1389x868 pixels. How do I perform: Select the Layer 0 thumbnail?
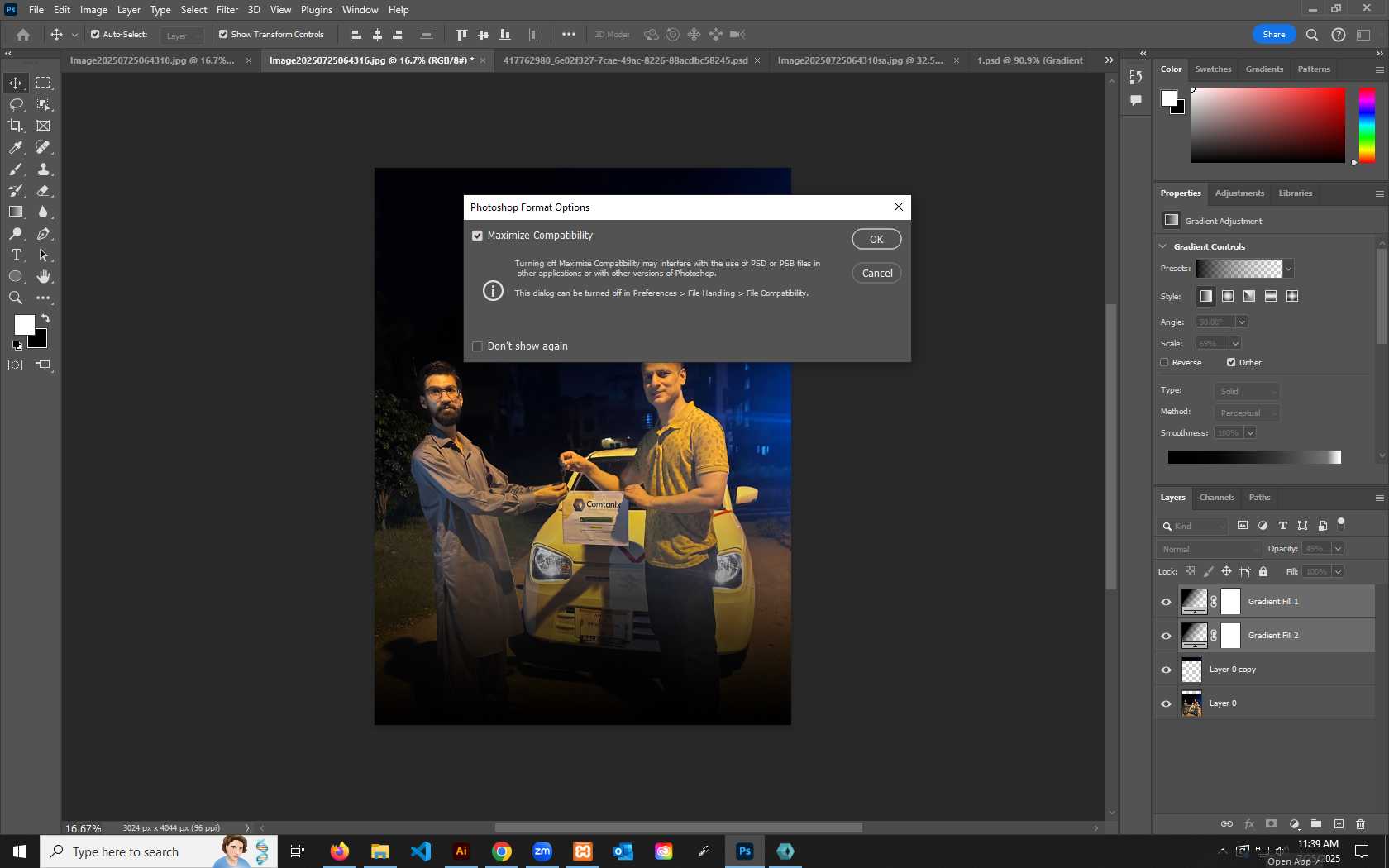(1191, 703)
